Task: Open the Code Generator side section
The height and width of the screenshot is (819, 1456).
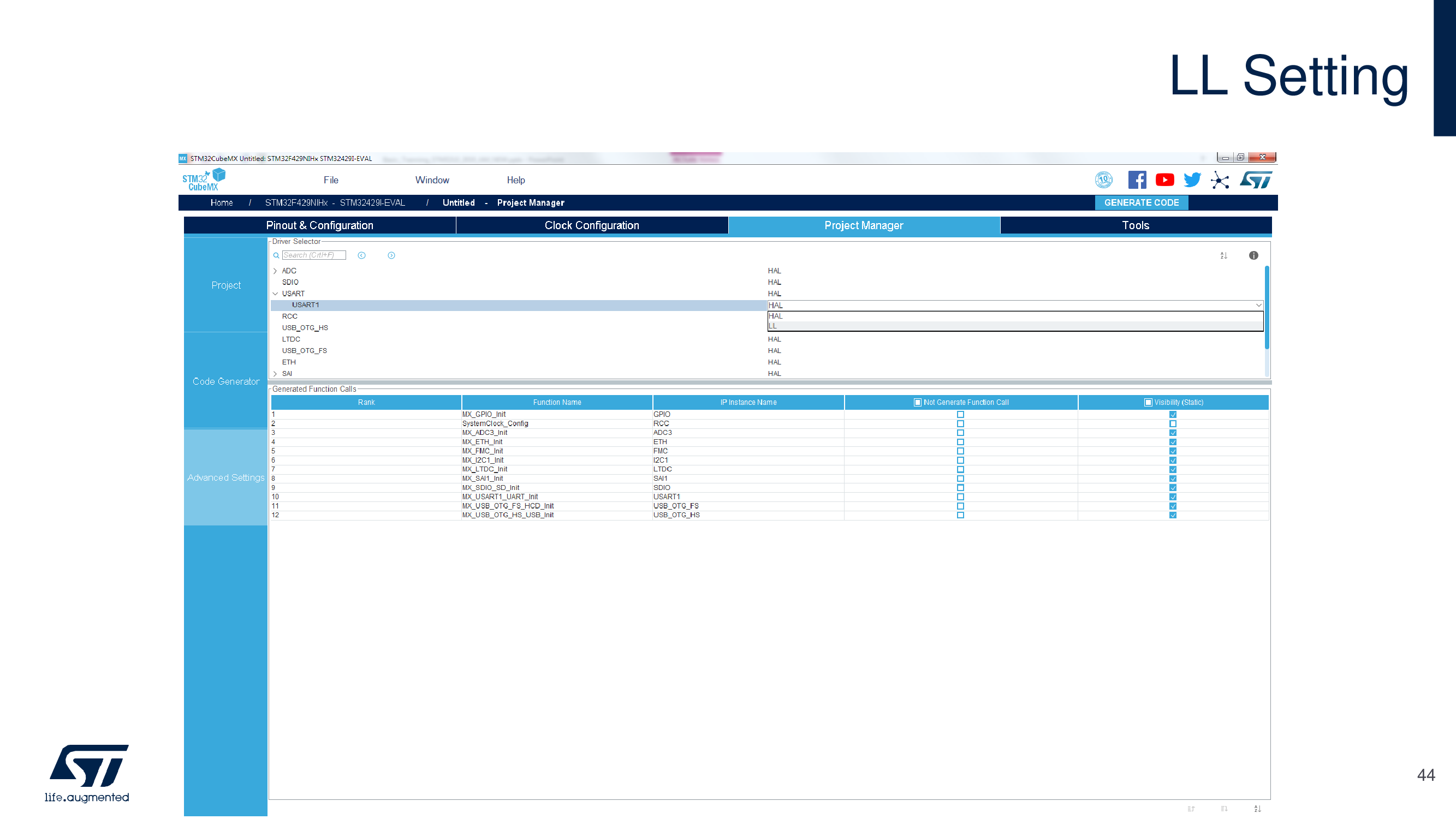Action: pos(225,381)
